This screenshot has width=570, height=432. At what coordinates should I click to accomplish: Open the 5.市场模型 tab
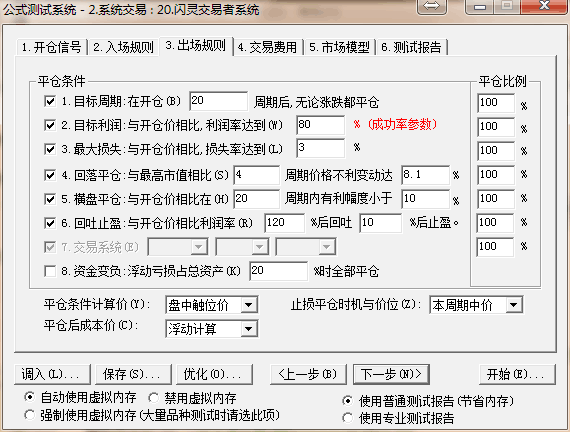339,47
